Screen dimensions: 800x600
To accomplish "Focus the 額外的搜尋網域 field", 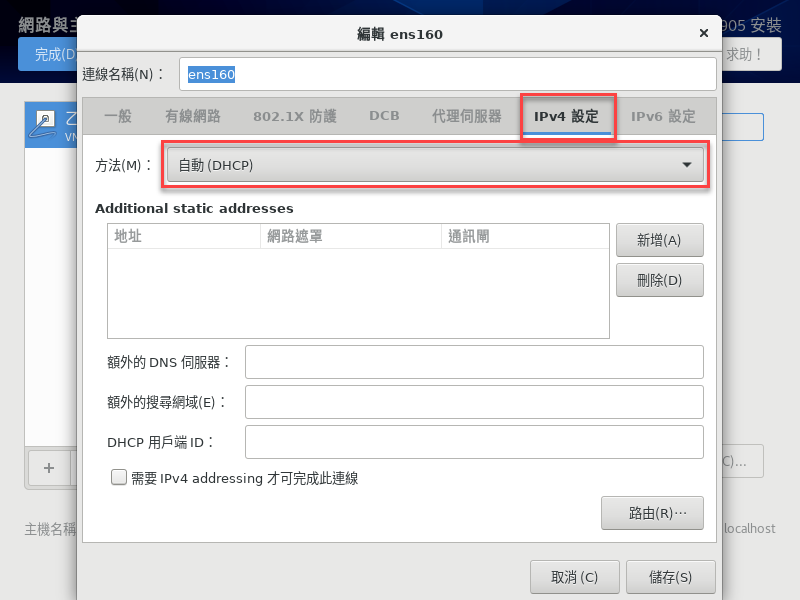I will (x=474, y=402).
